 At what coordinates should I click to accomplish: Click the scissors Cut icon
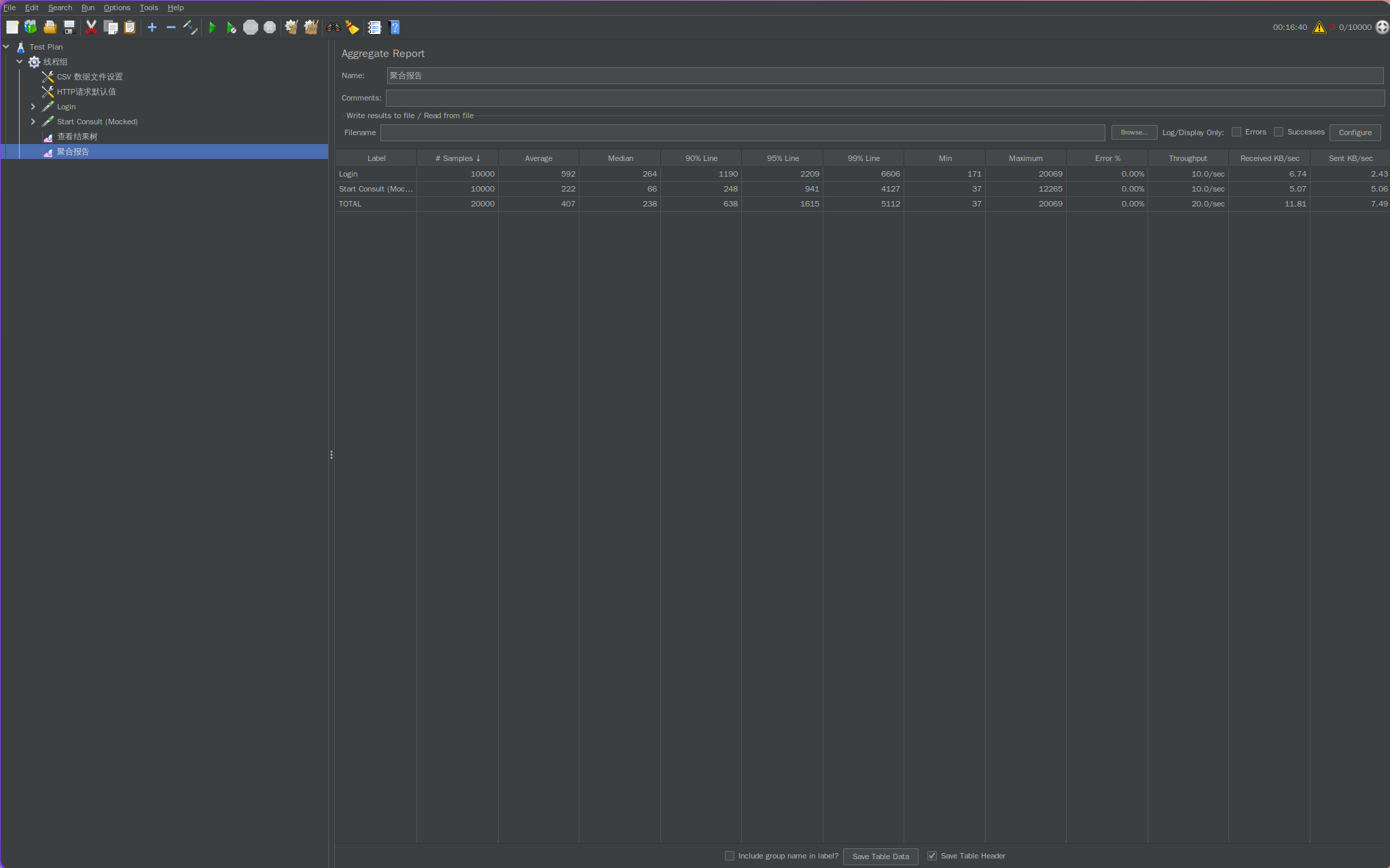pos(91,28)
